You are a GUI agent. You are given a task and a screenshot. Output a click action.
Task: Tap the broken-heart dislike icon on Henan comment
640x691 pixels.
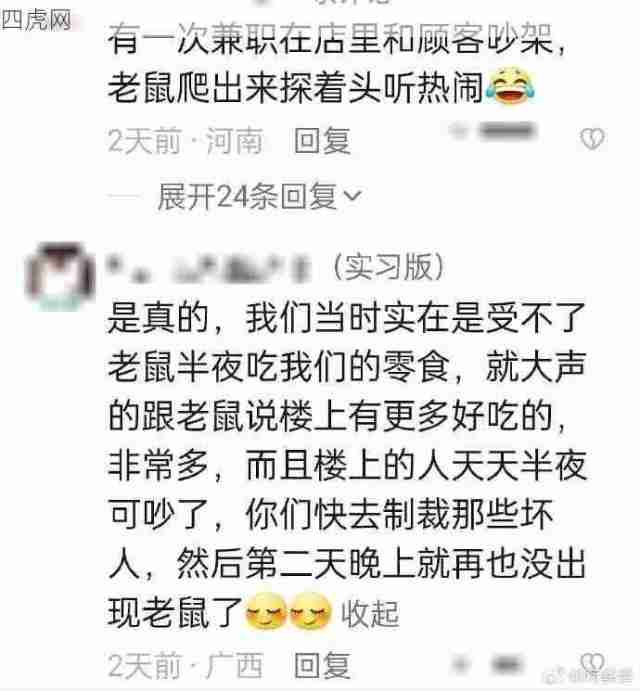[592, 139]
